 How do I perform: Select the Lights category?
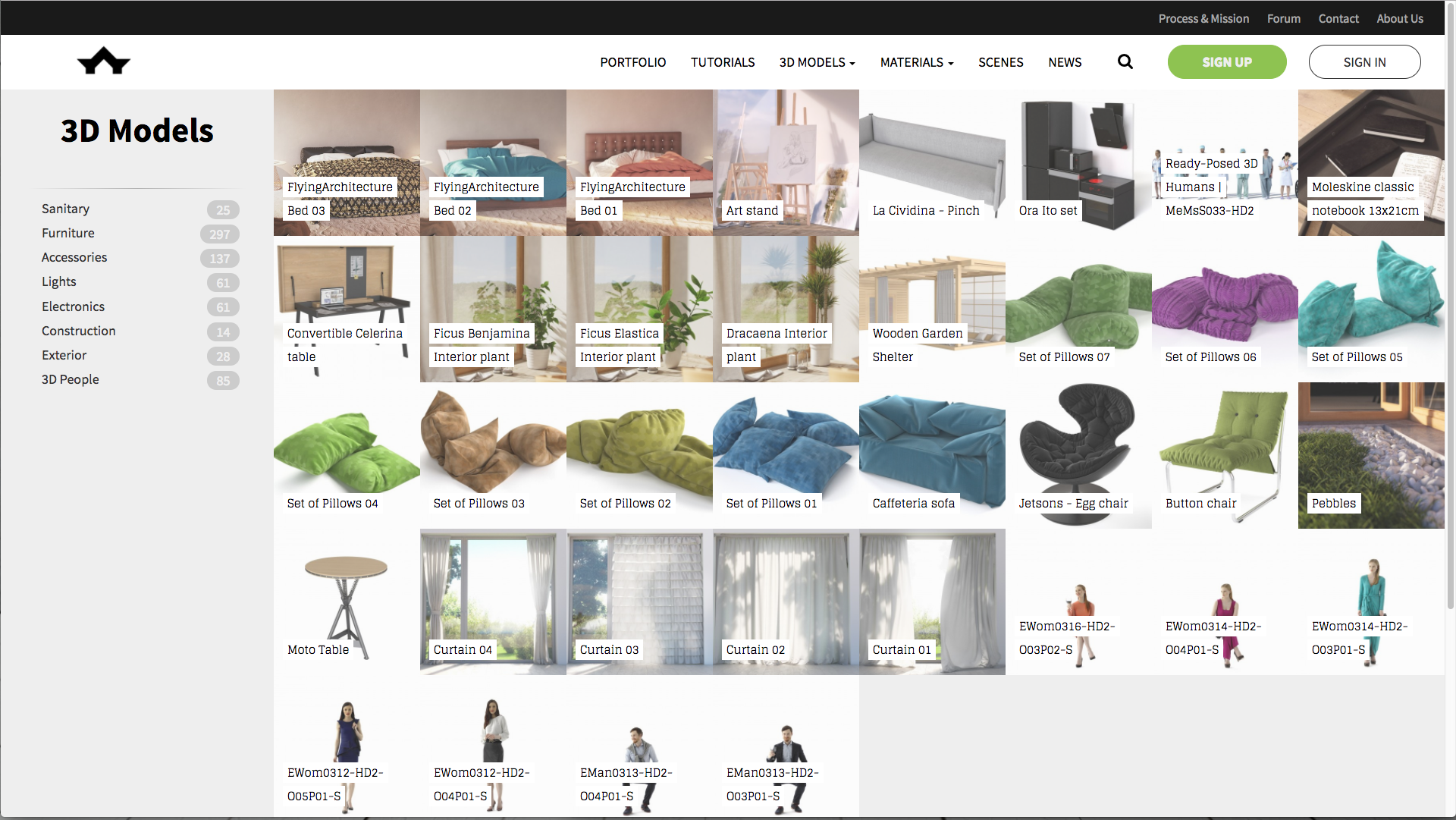59,281
